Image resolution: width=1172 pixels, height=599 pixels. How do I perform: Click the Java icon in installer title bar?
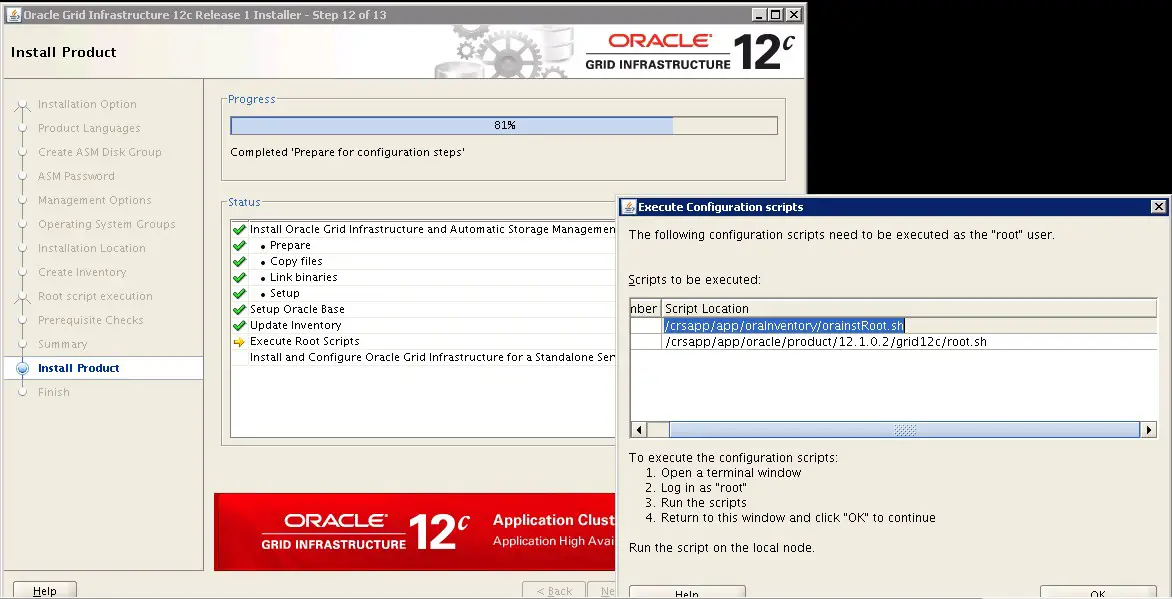coord(13,14)
